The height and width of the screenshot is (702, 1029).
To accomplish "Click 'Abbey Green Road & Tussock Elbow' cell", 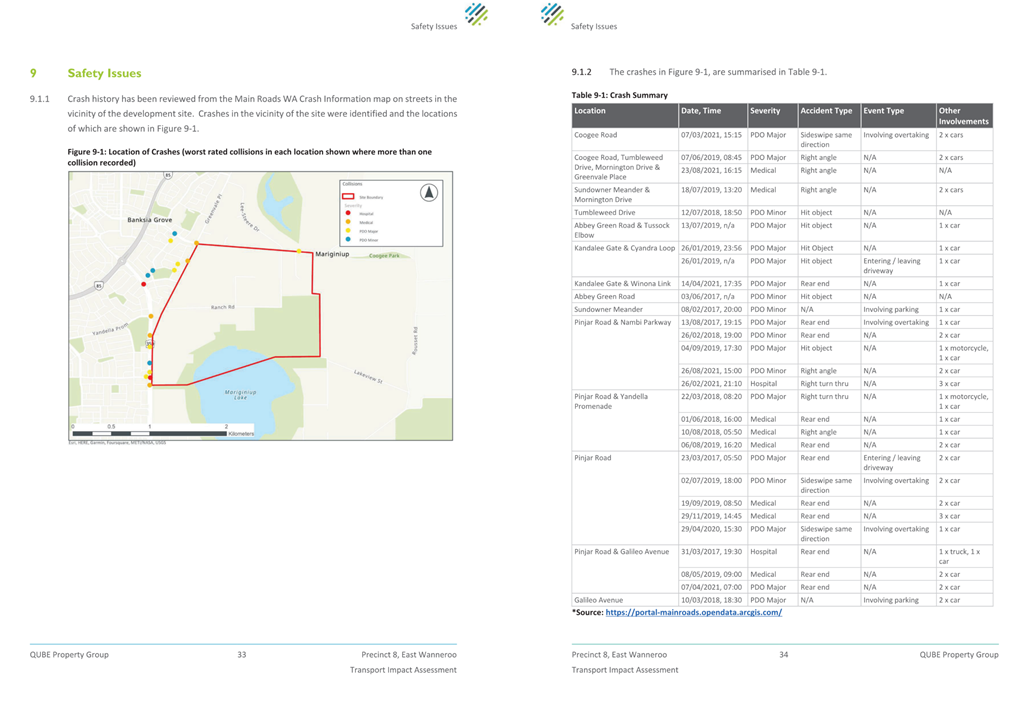I will [625, 230].
